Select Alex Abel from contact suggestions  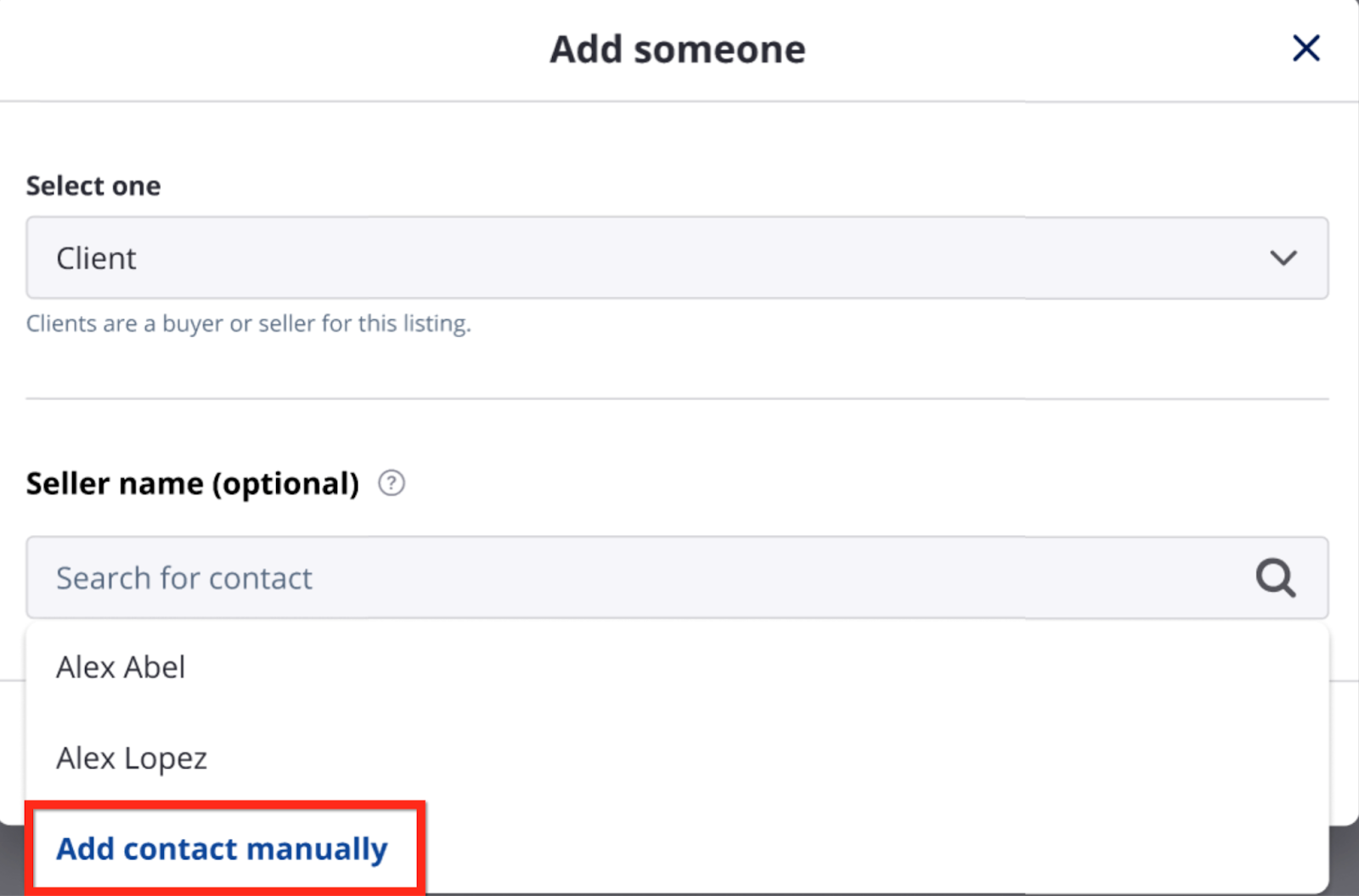coord(121,668)
